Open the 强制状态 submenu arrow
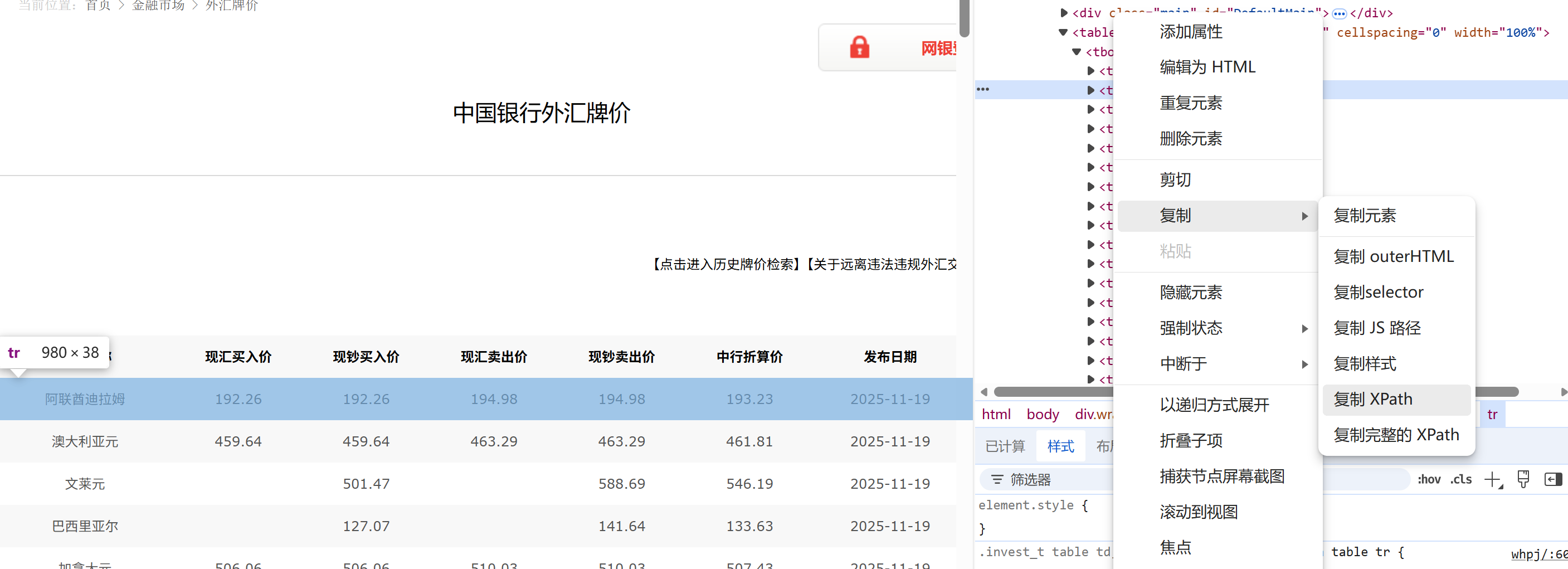1568x569 pixels. point(1304,328)
